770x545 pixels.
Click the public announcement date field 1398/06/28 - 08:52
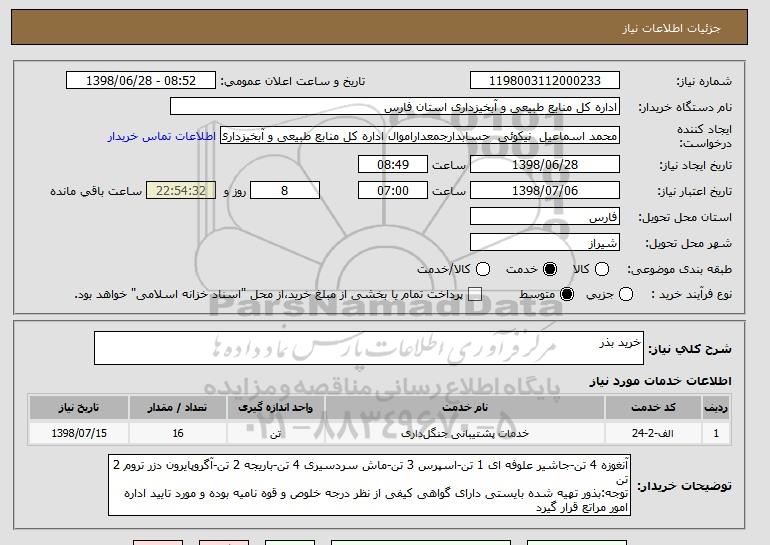click(141, 81)
